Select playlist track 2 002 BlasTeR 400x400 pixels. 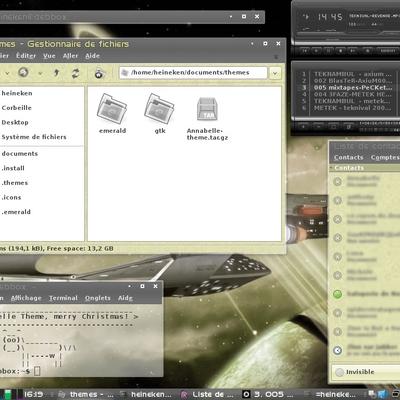[353, 81]
